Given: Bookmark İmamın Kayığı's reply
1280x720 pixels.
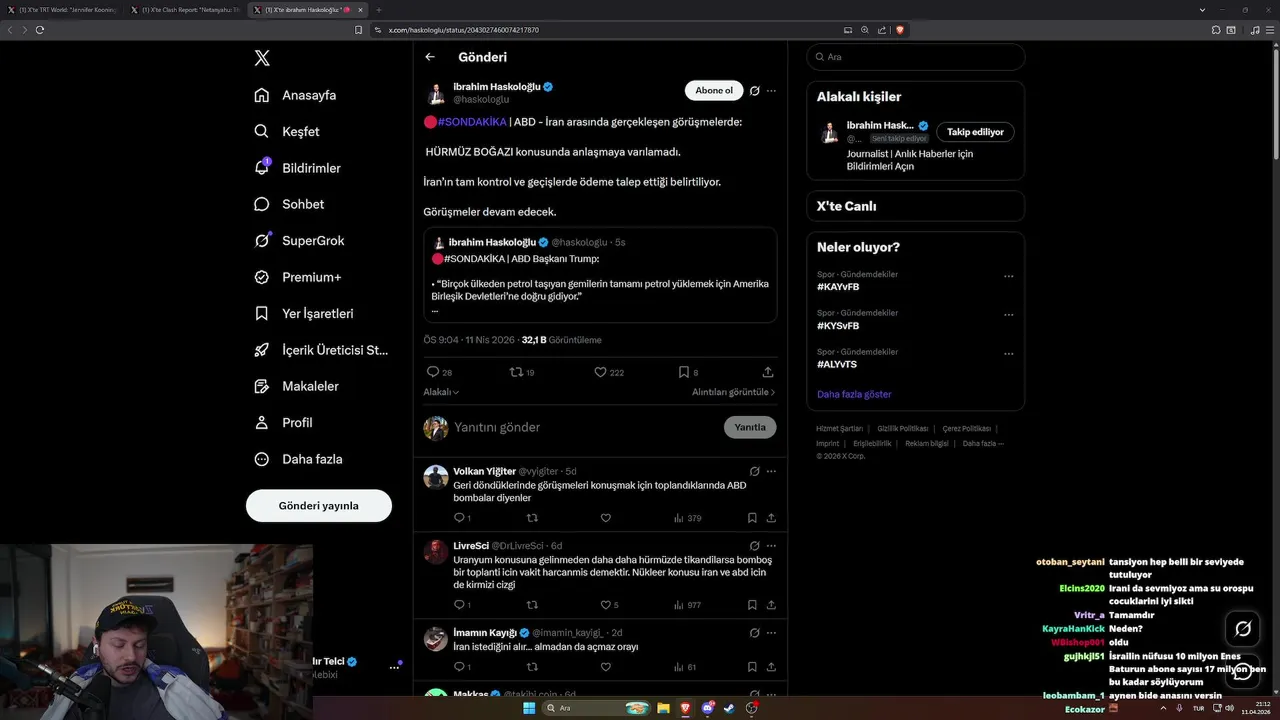Looking at the screenshot, I should [752, 667].
